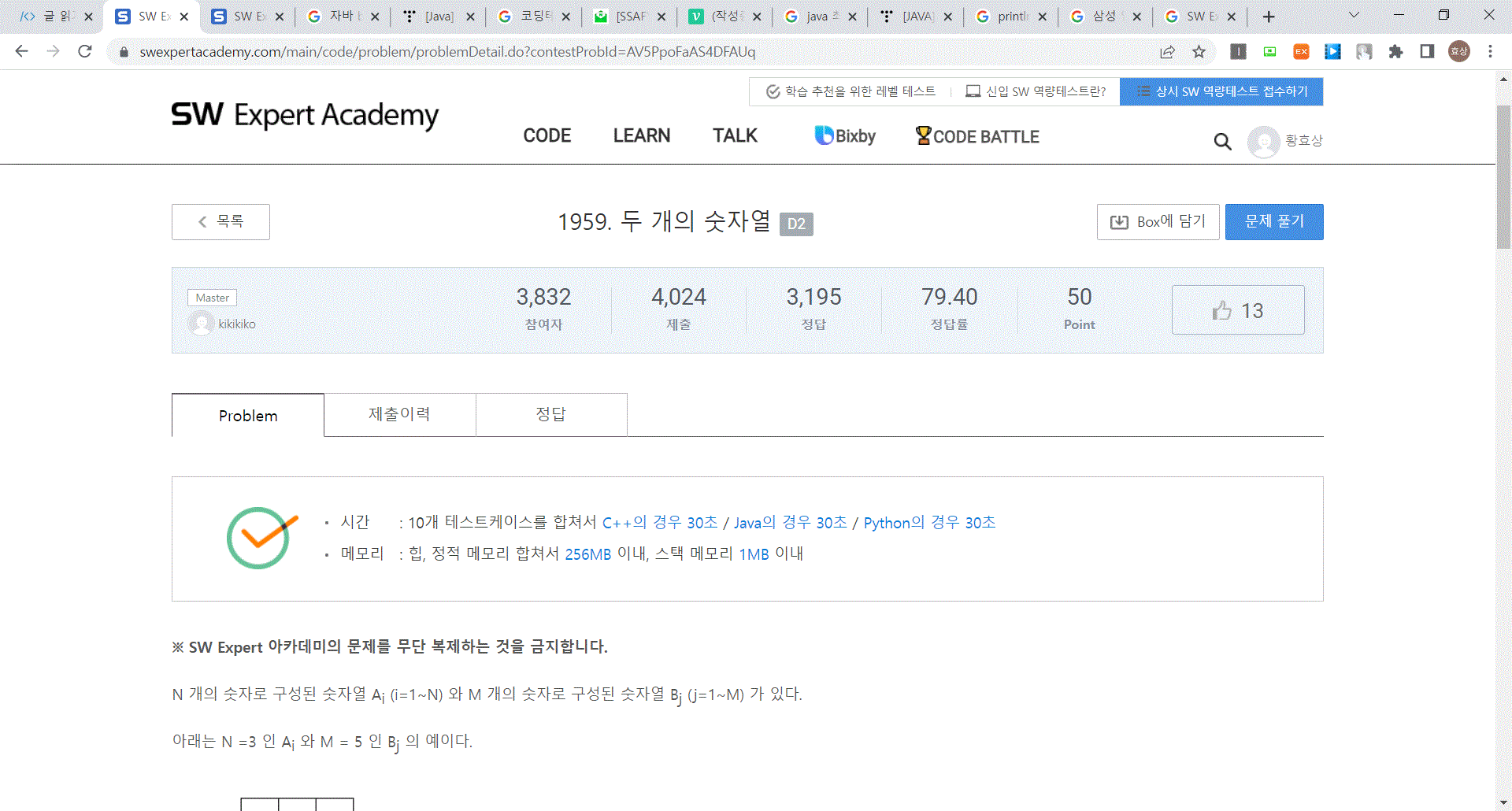Image resolution: width=1512 pixels, height=811 pixels.
Task: Click the blue video downloader extension icon
Action: point(1333,52)
